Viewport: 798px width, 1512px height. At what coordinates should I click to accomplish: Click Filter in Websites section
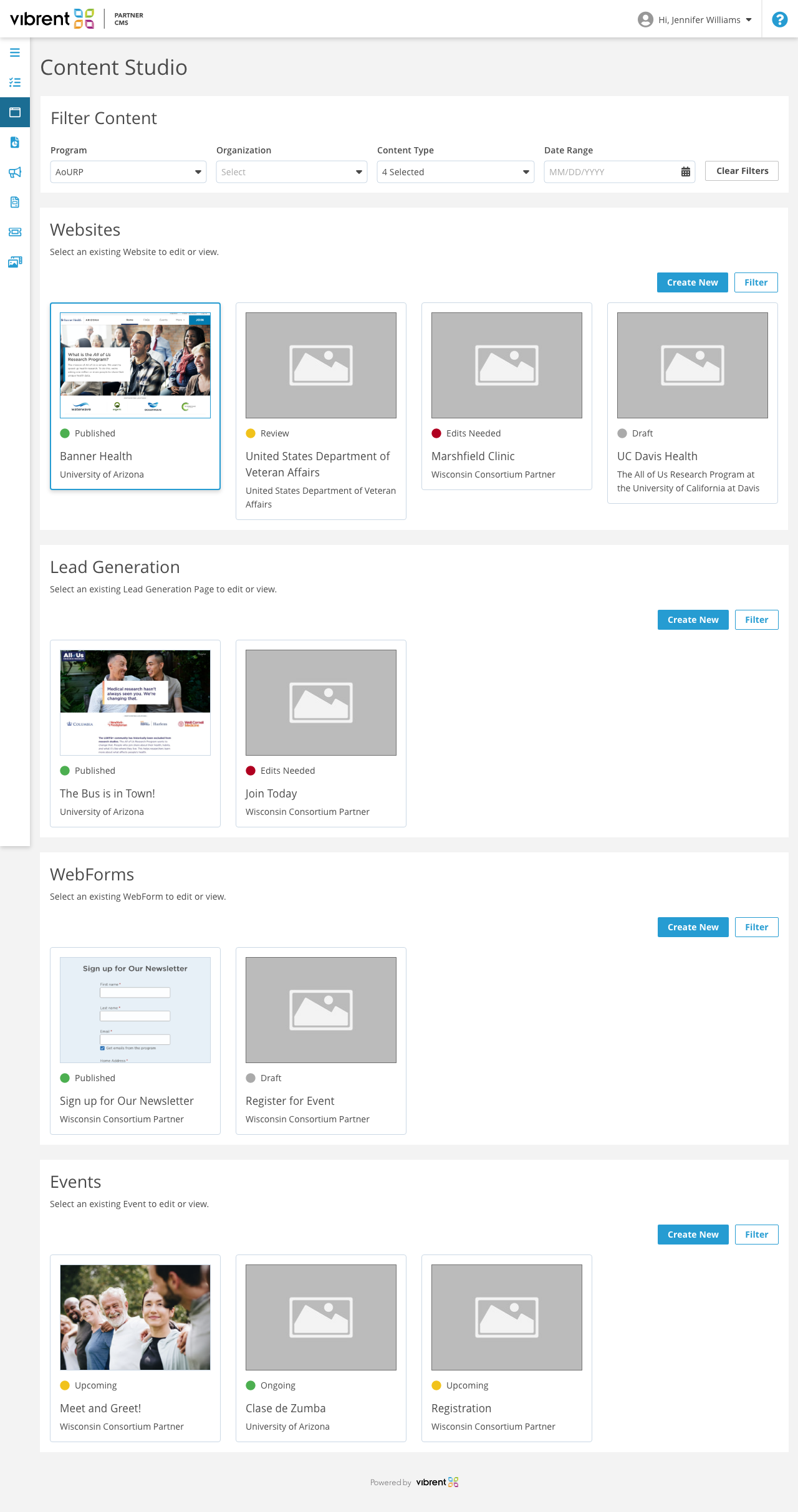tap(756, 282)
